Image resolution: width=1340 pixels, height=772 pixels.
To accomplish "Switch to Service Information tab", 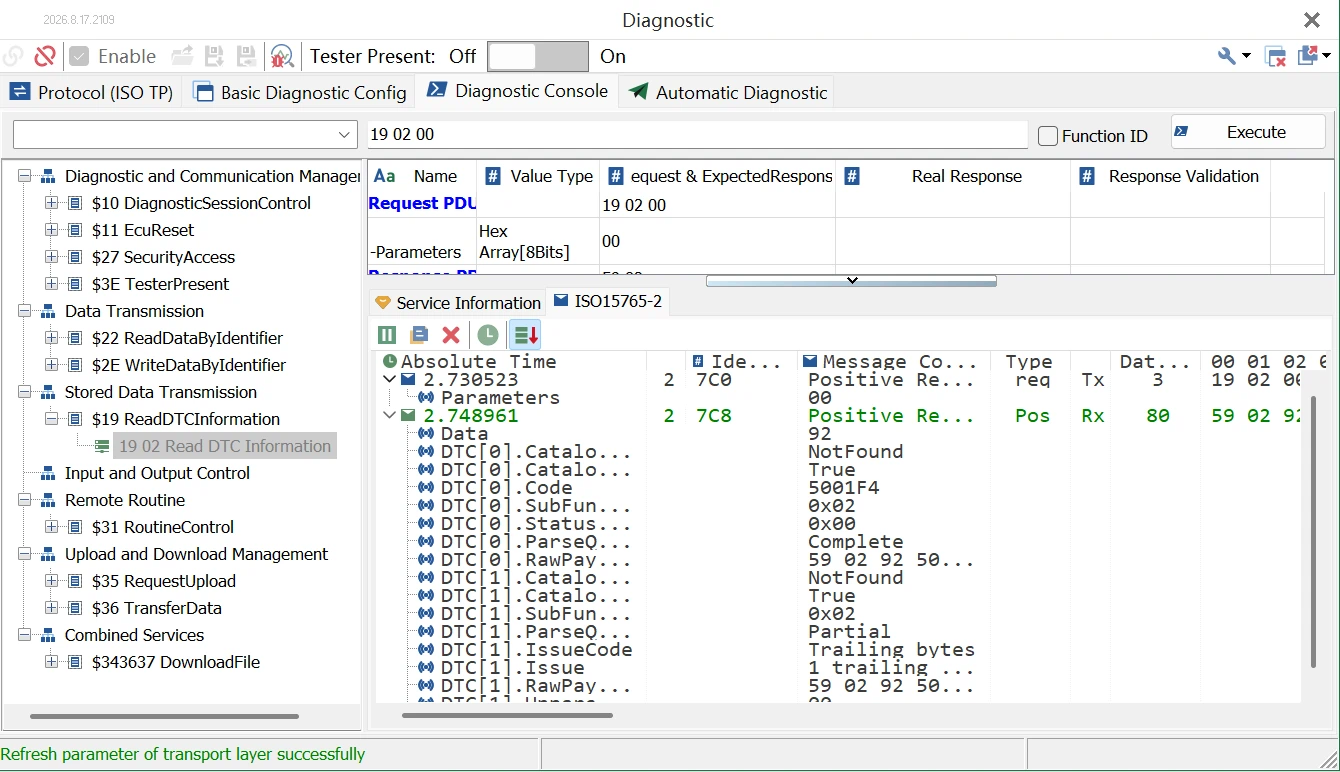I will 457,303.
